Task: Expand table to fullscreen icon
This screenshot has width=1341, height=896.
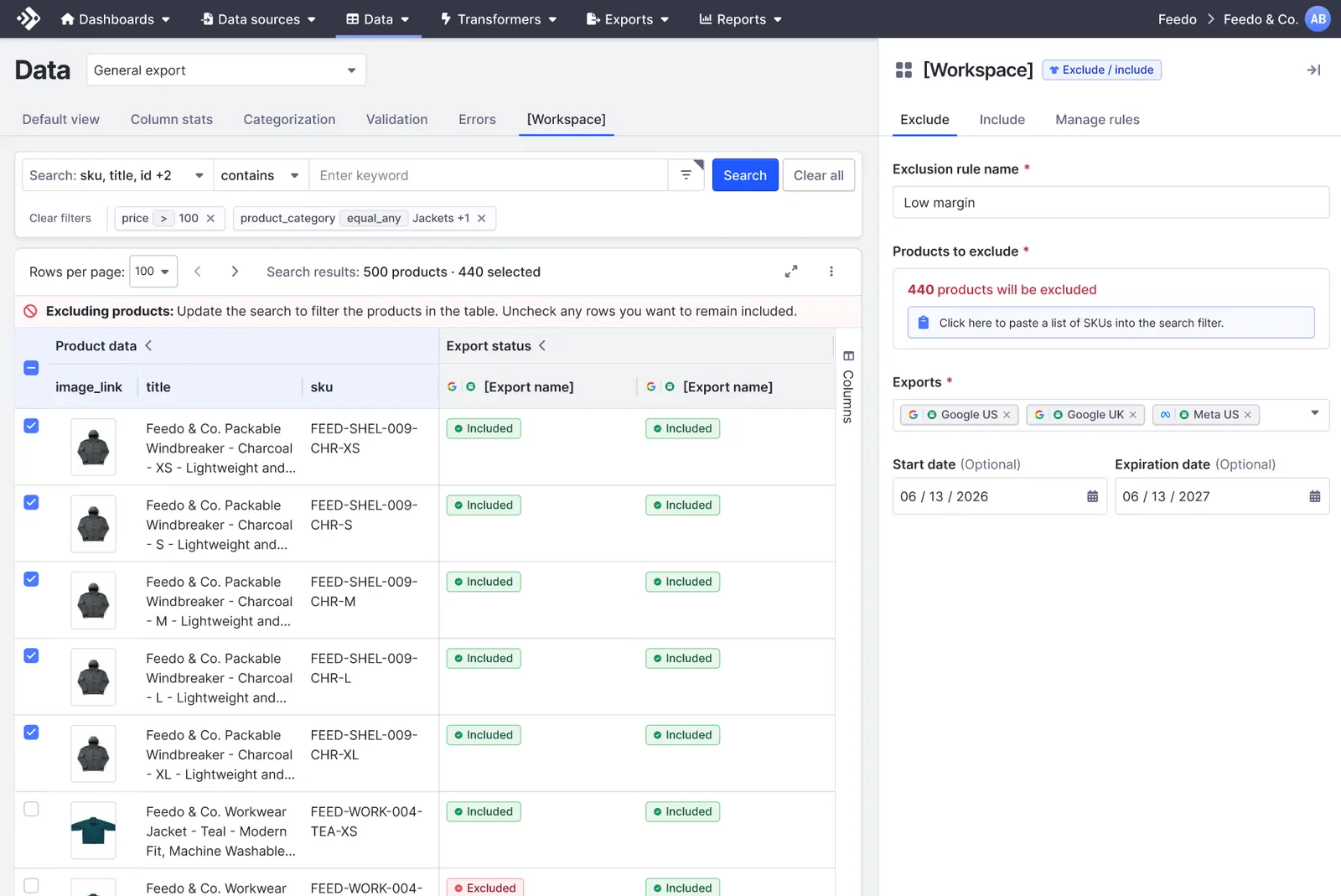Action: click(x=791, y=272)
